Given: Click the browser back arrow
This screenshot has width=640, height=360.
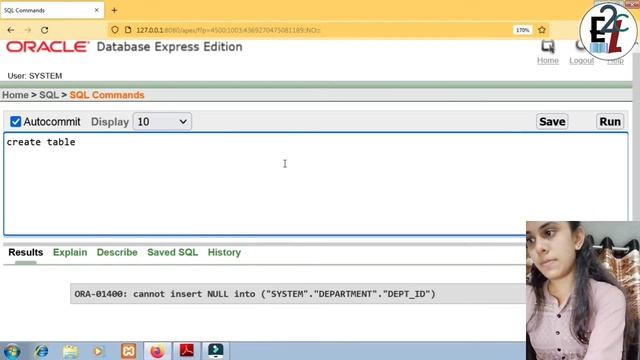Looking at the screenshot, I should click(11, 30).
